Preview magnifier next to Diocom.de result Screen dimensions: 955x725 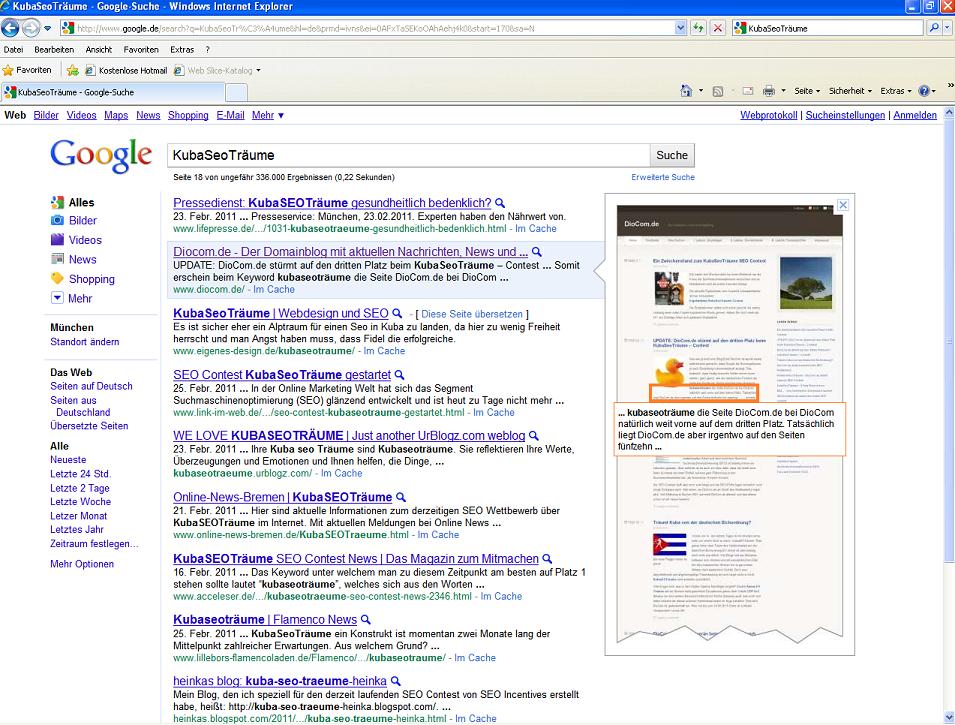(x=537, y=252)
